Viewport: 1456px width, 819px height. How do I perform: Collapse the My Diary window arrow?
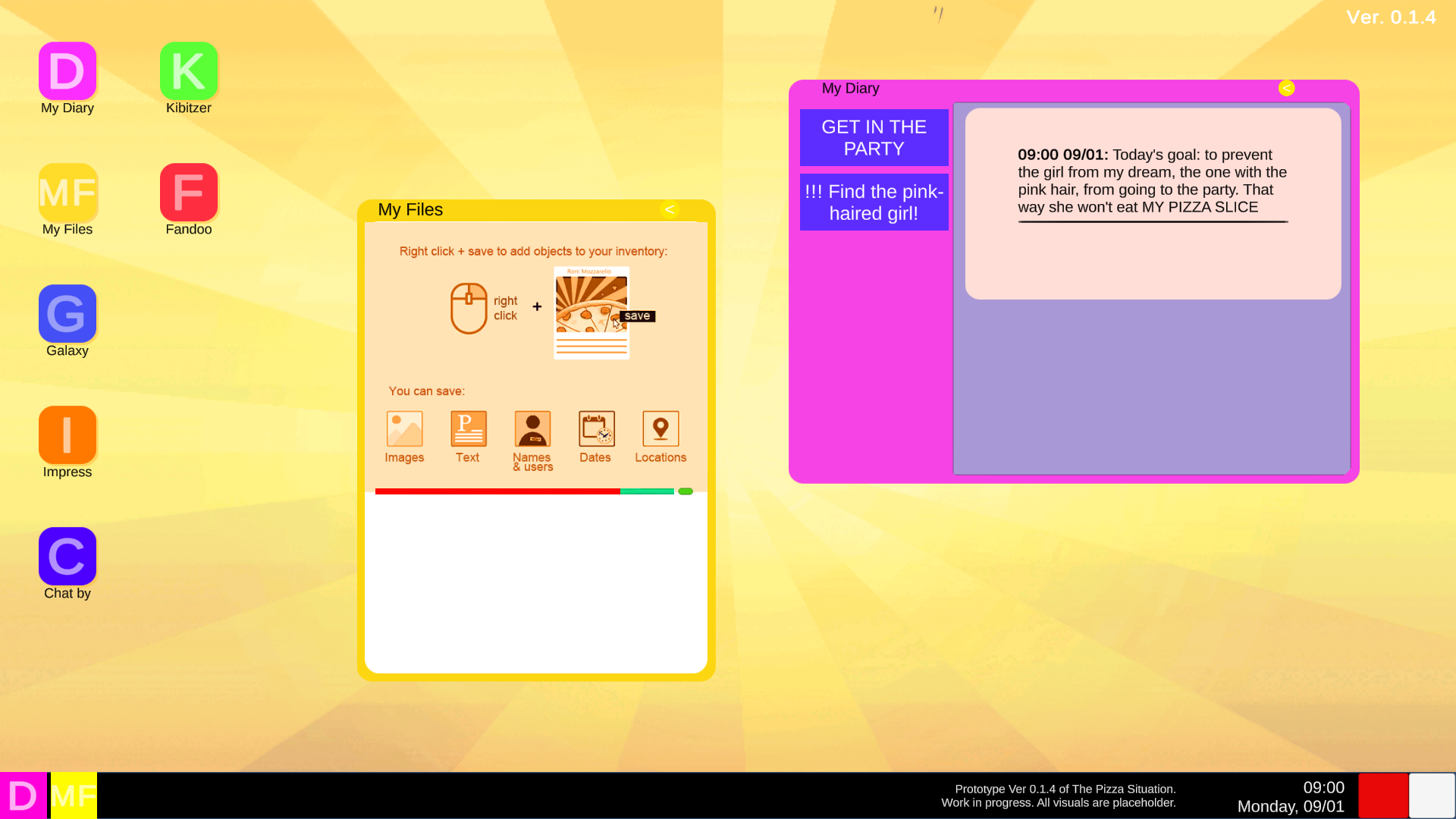[x=1286, y=88]
